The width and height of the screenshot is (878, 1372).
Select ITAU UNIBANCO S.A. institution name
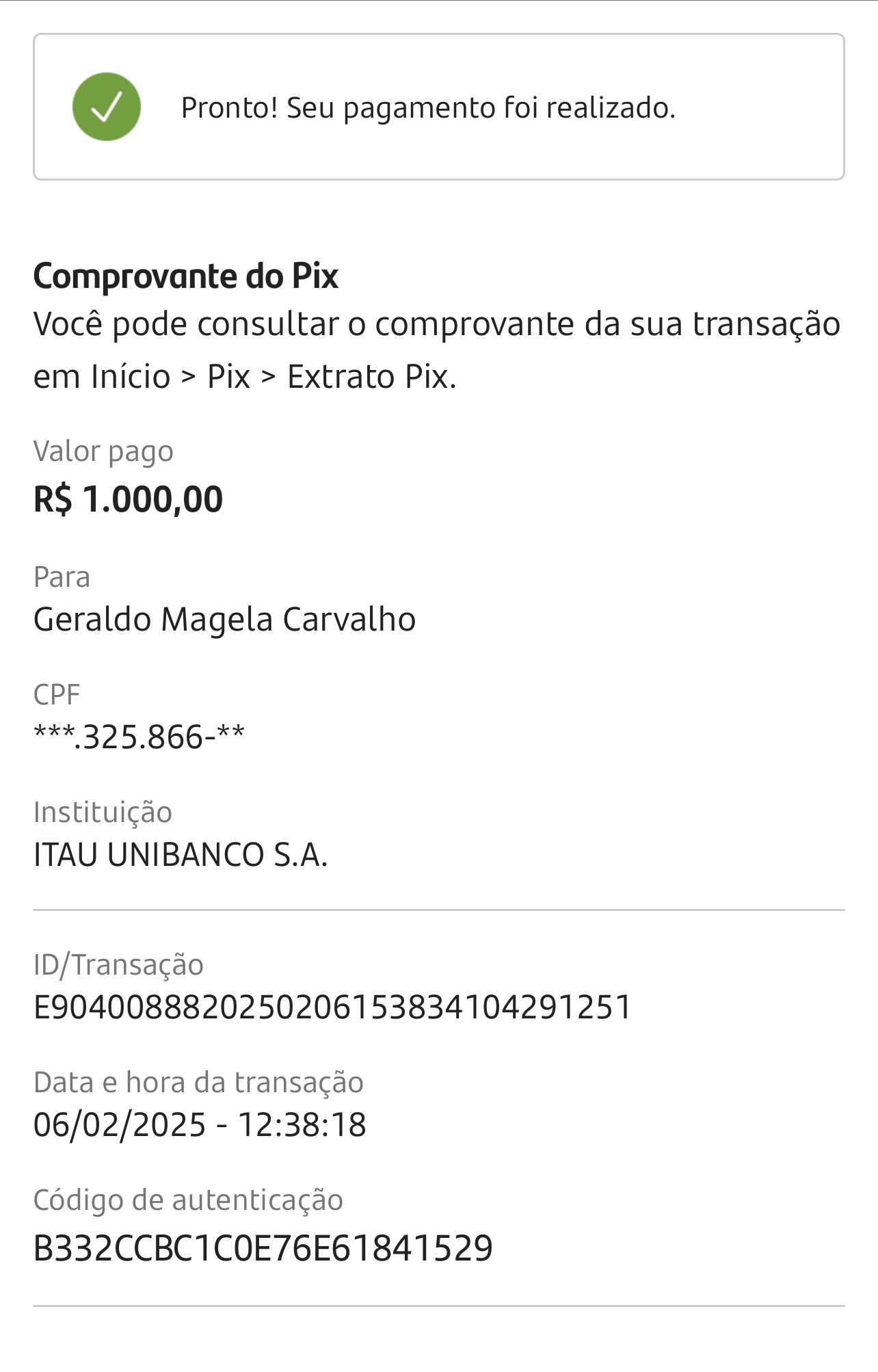pos(181,855)
